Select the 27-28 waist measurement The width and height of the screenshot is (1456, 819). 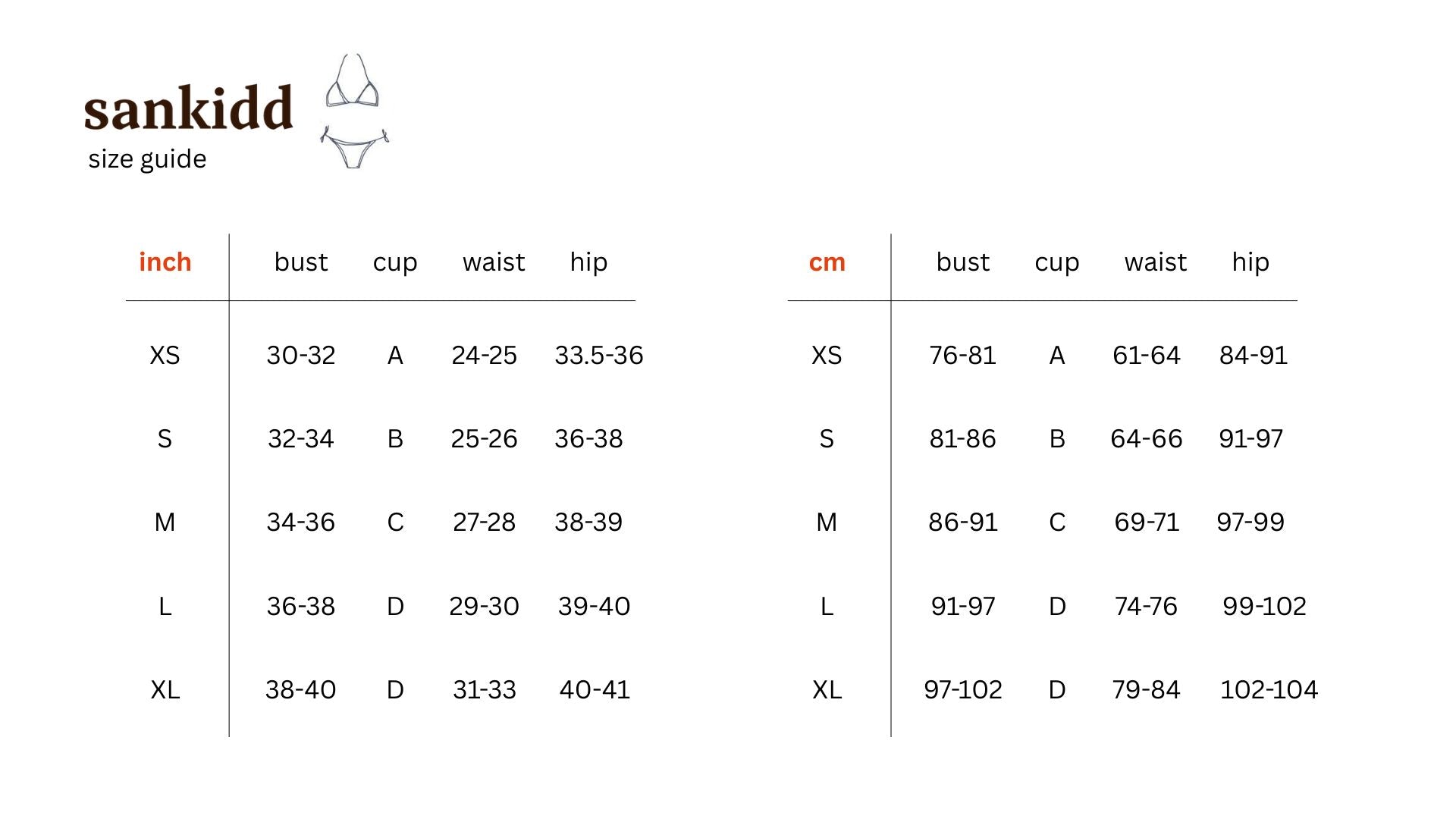pyautogui.click(x=484, y=522)
